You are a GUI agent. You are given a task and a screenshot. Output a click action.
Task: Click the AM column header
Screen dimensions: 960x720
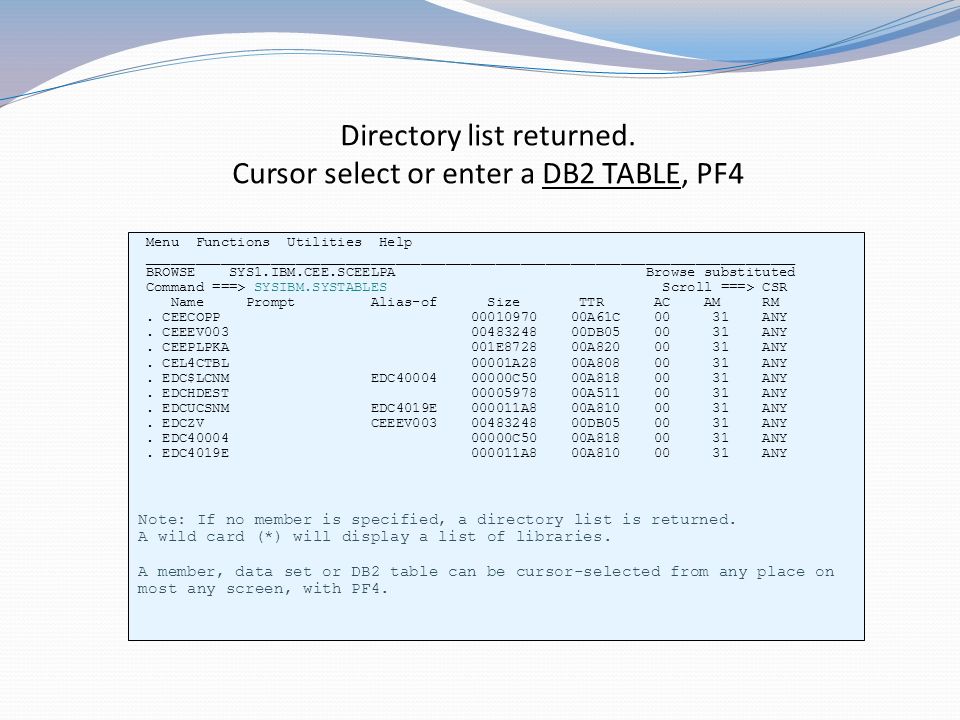712,302
